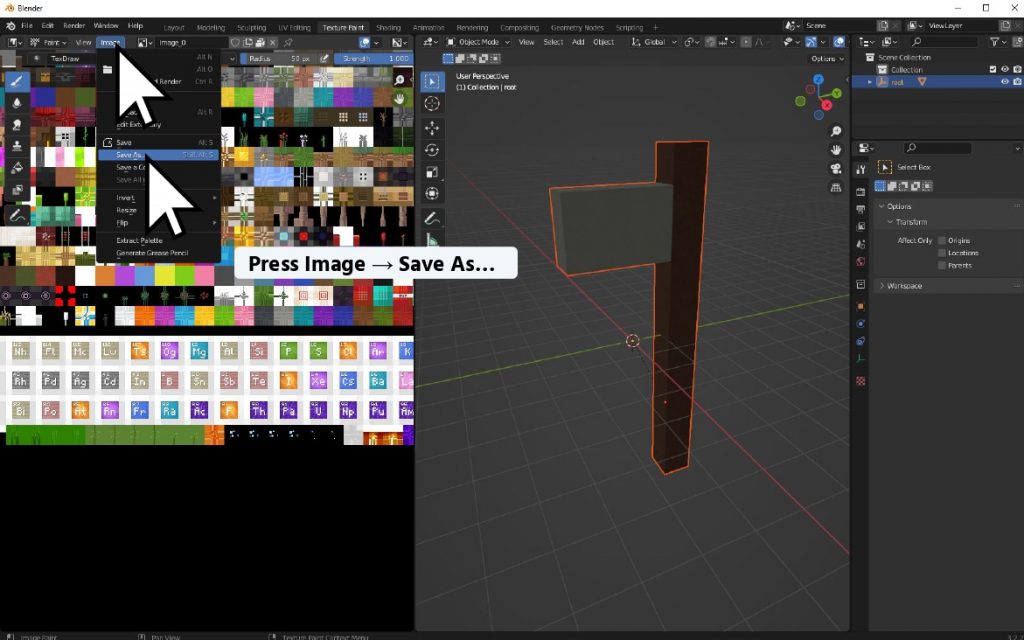The image size is (1024, 640).
Task: Click the red X axis gizmo ball
Action: (827, 104)
